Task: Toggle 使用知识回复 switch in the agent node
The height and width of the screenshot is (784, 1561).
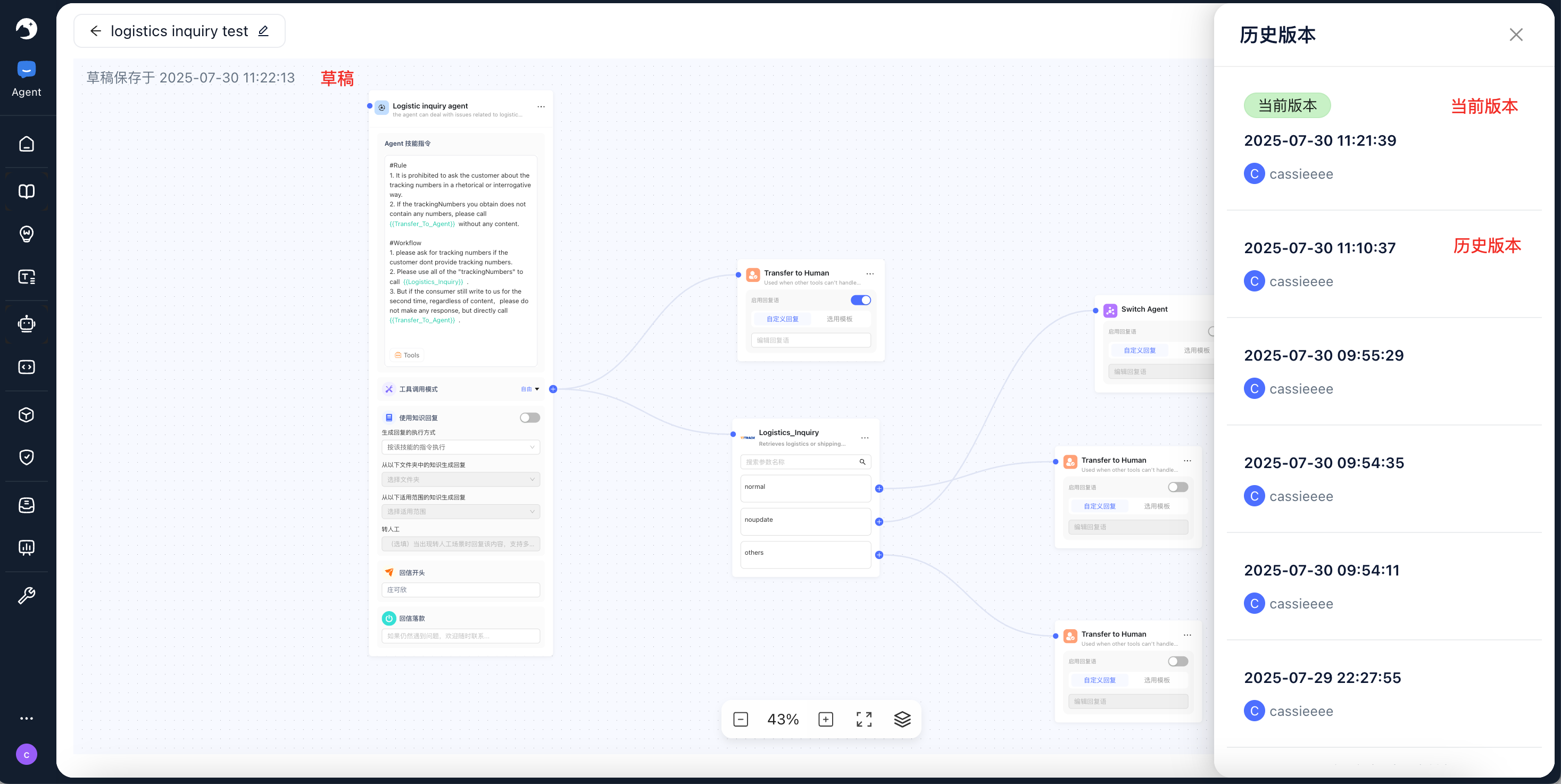Action: (x=529, y=418)
